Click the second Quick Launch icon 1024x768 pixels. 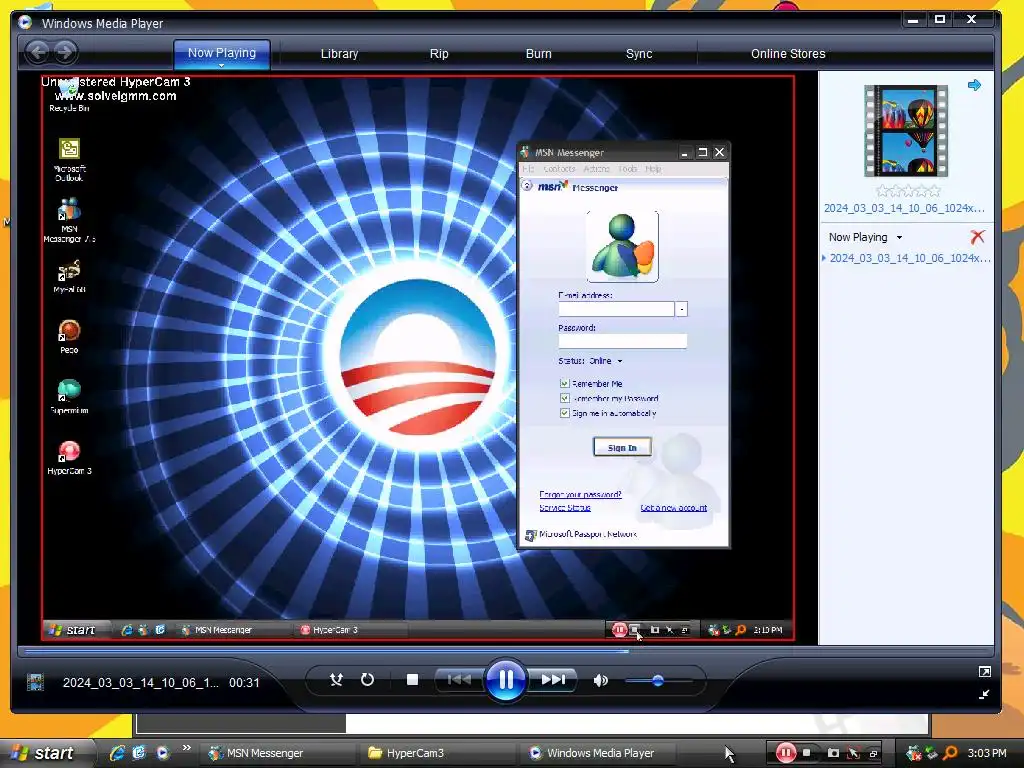(x=139, y=753)
